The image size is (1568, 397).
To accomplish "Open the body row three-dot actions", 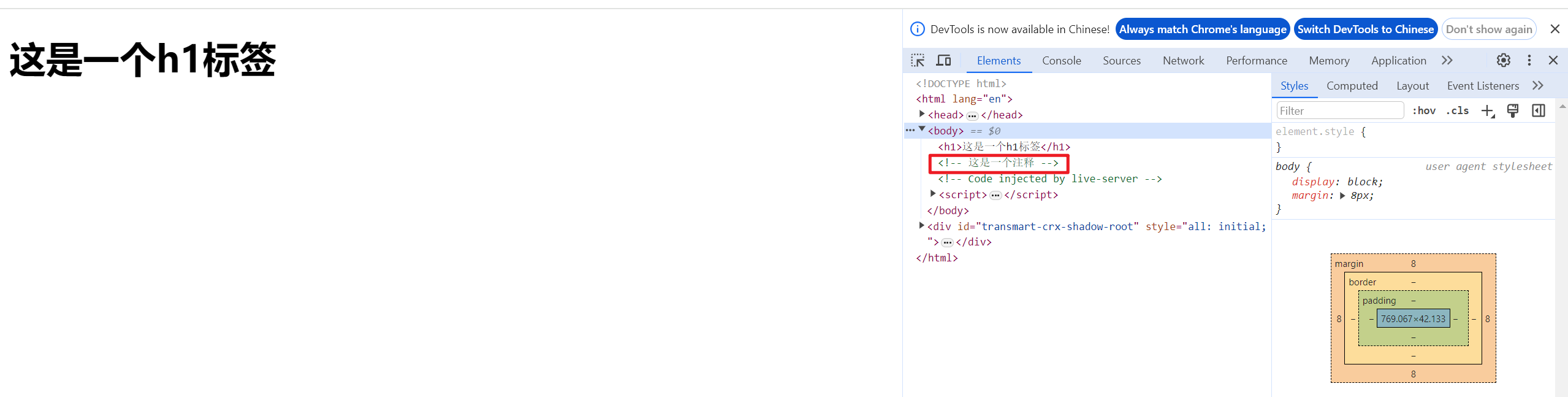I will click(910, 130).
